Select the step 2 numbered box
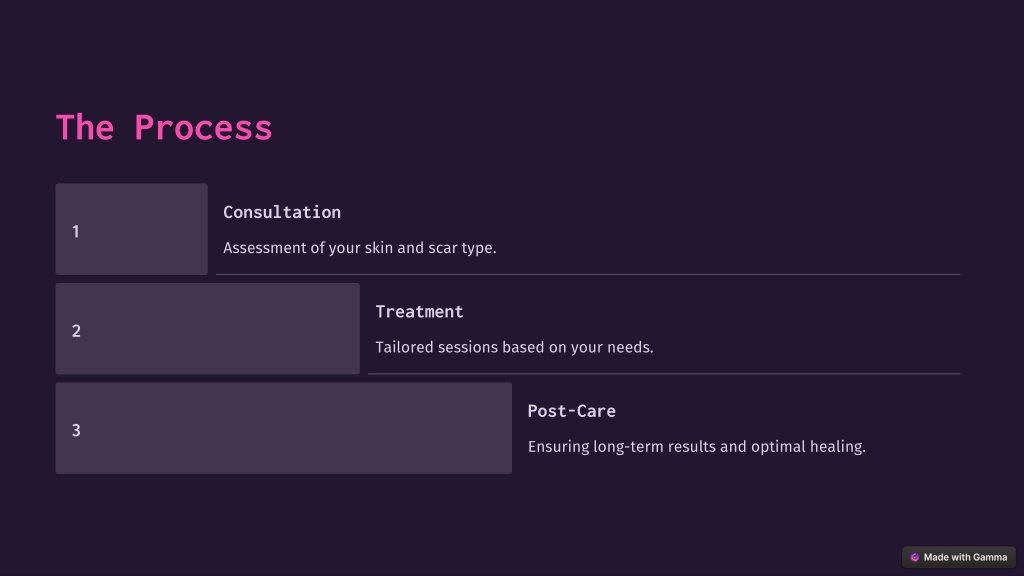1024x576 pixels. click(208, 328)
